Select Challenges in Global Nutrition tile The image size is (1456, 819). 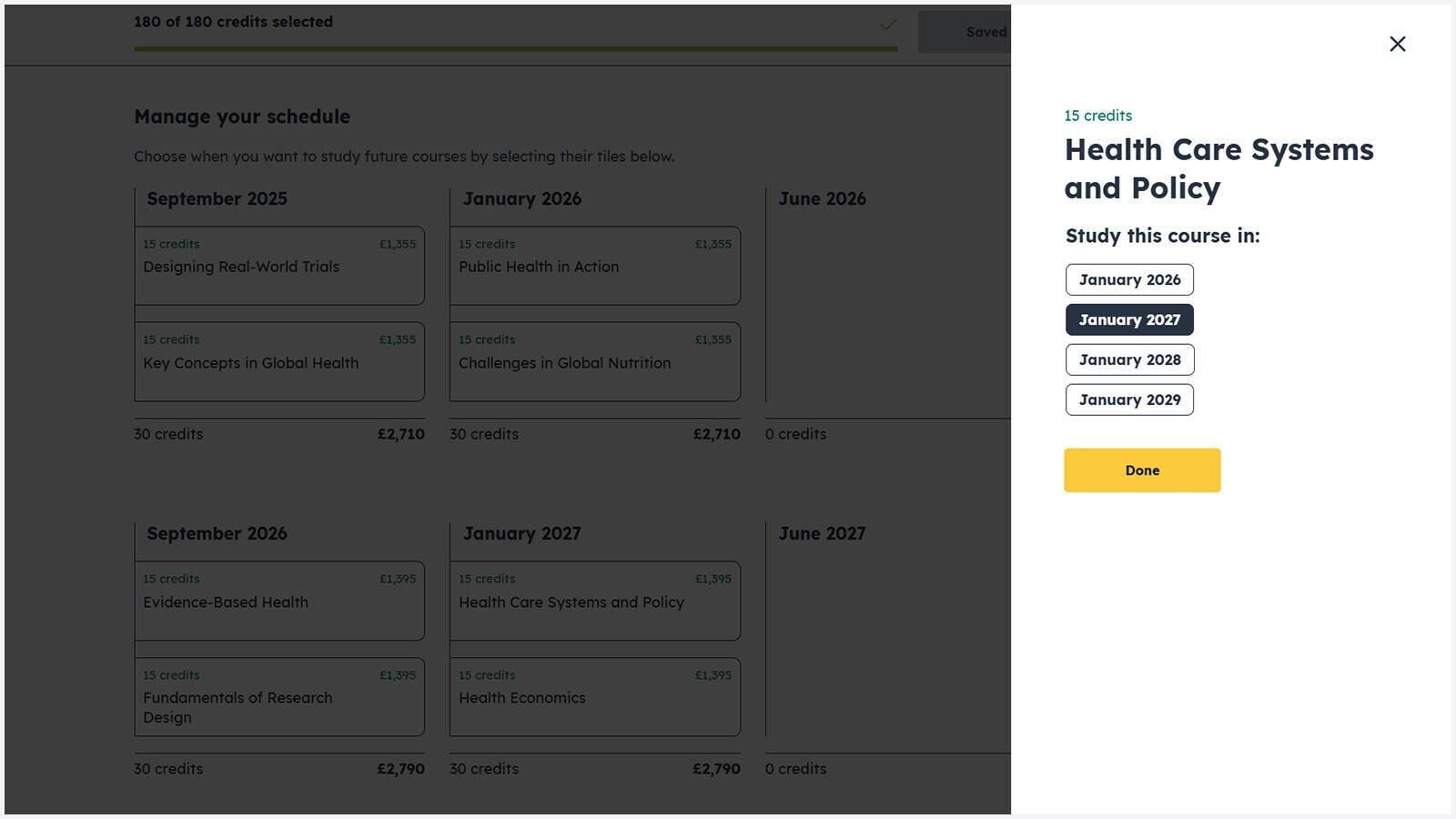[x=594, y=361]
